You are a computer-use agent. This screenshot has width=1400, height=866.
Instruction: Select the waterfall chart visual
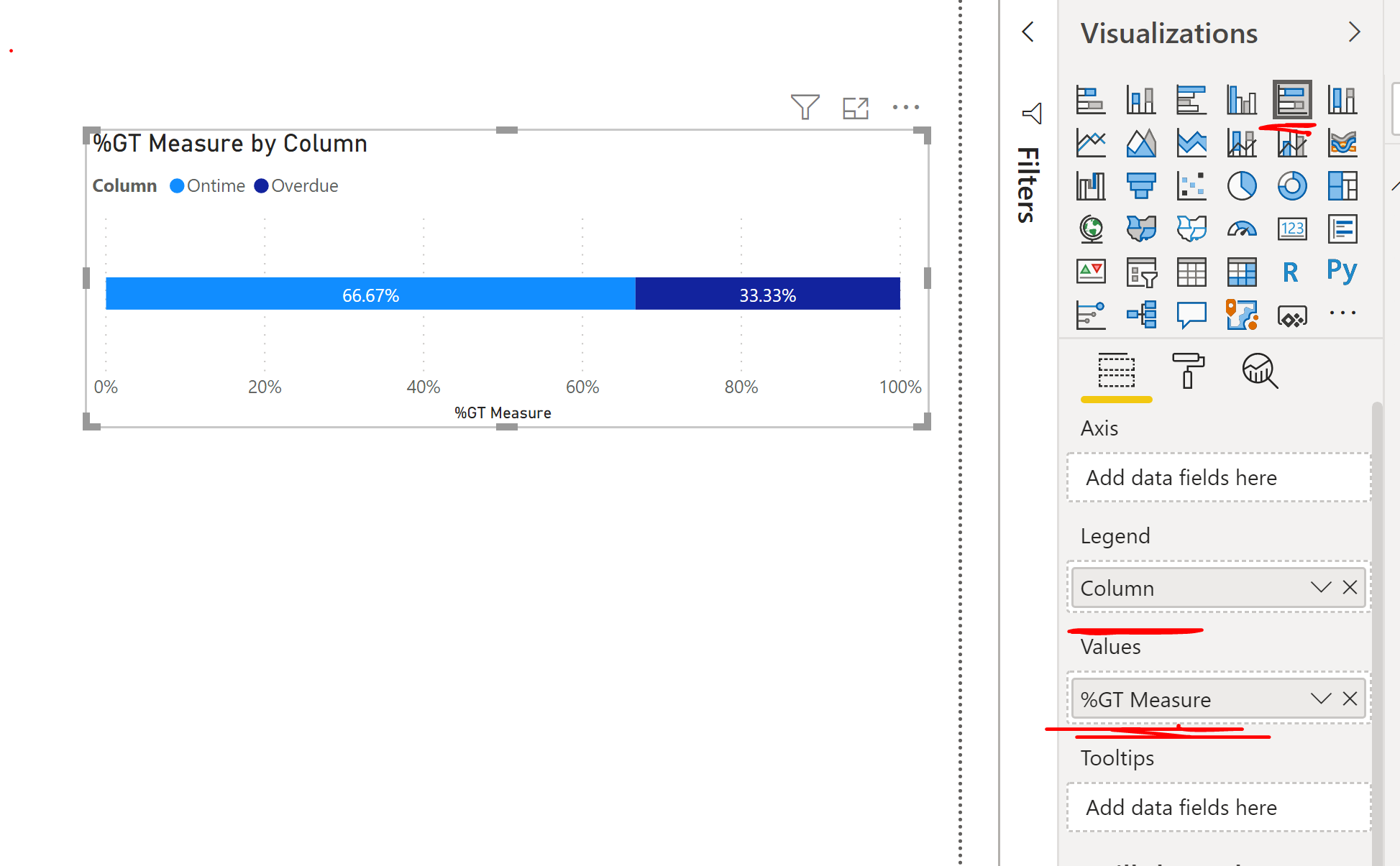point(1091,186)
